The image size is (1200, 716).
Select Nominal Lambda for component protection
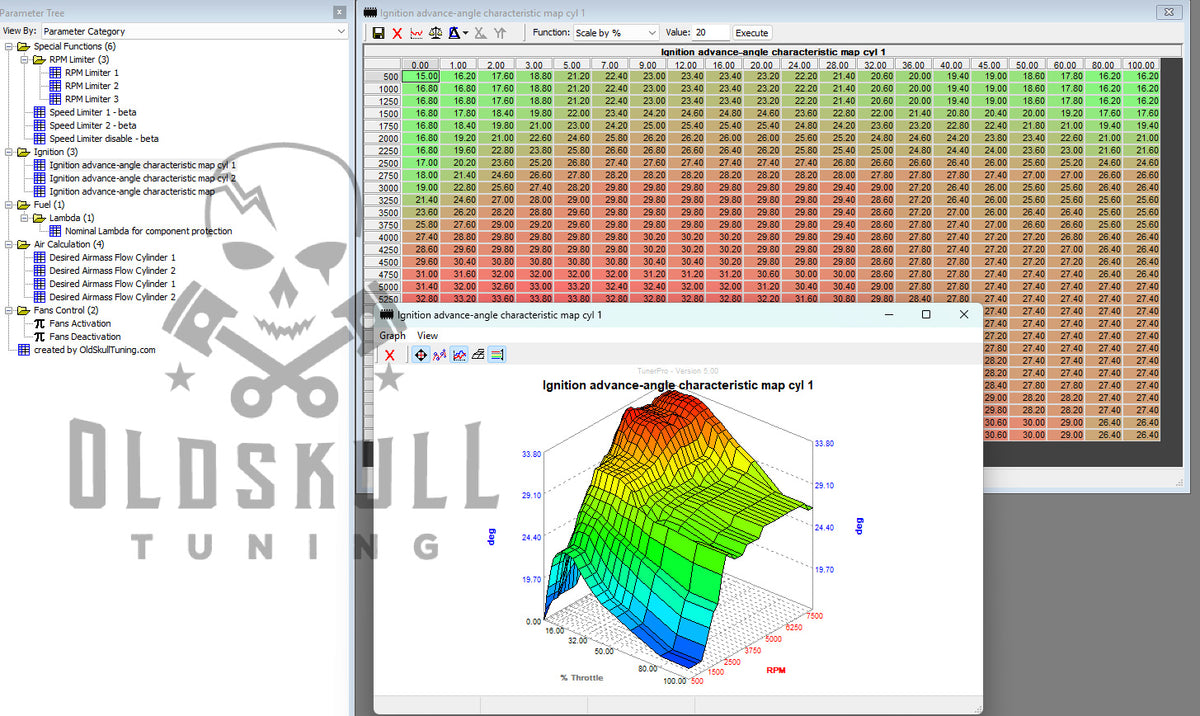[x=148, y=231]
